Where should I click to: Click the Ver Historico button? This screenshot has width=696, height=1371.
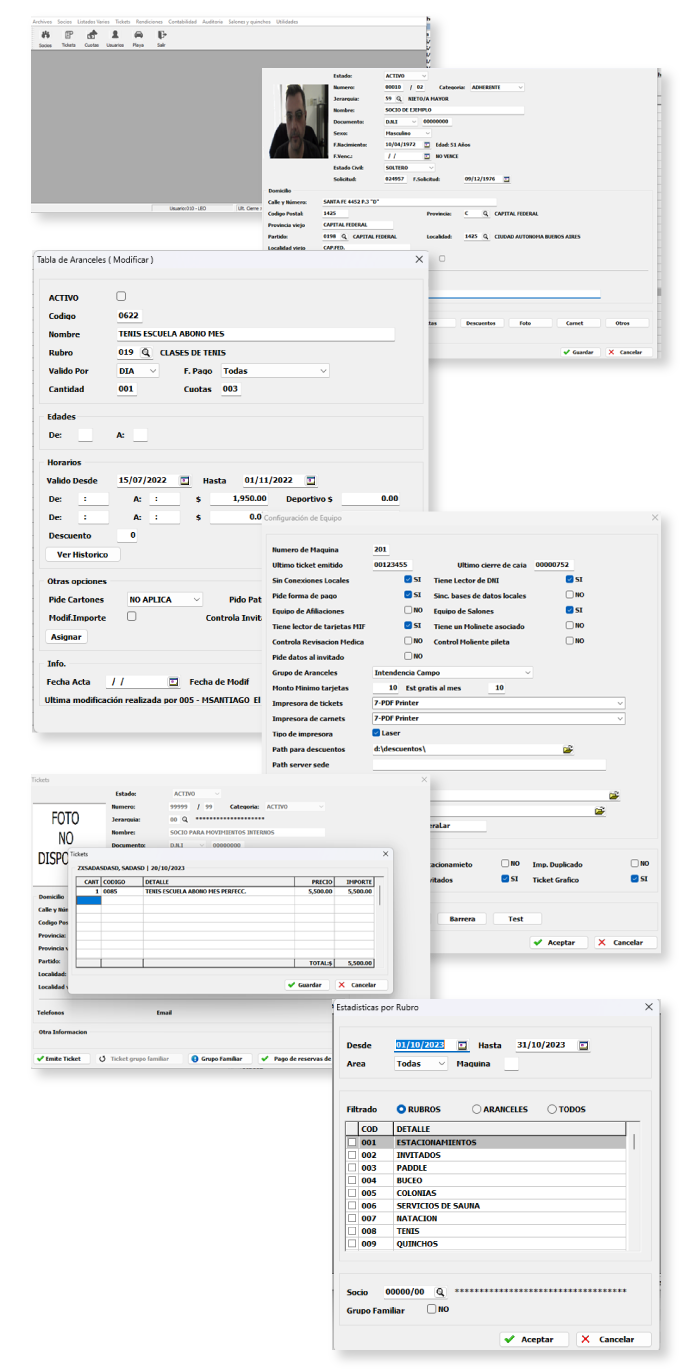click(83, 554)
